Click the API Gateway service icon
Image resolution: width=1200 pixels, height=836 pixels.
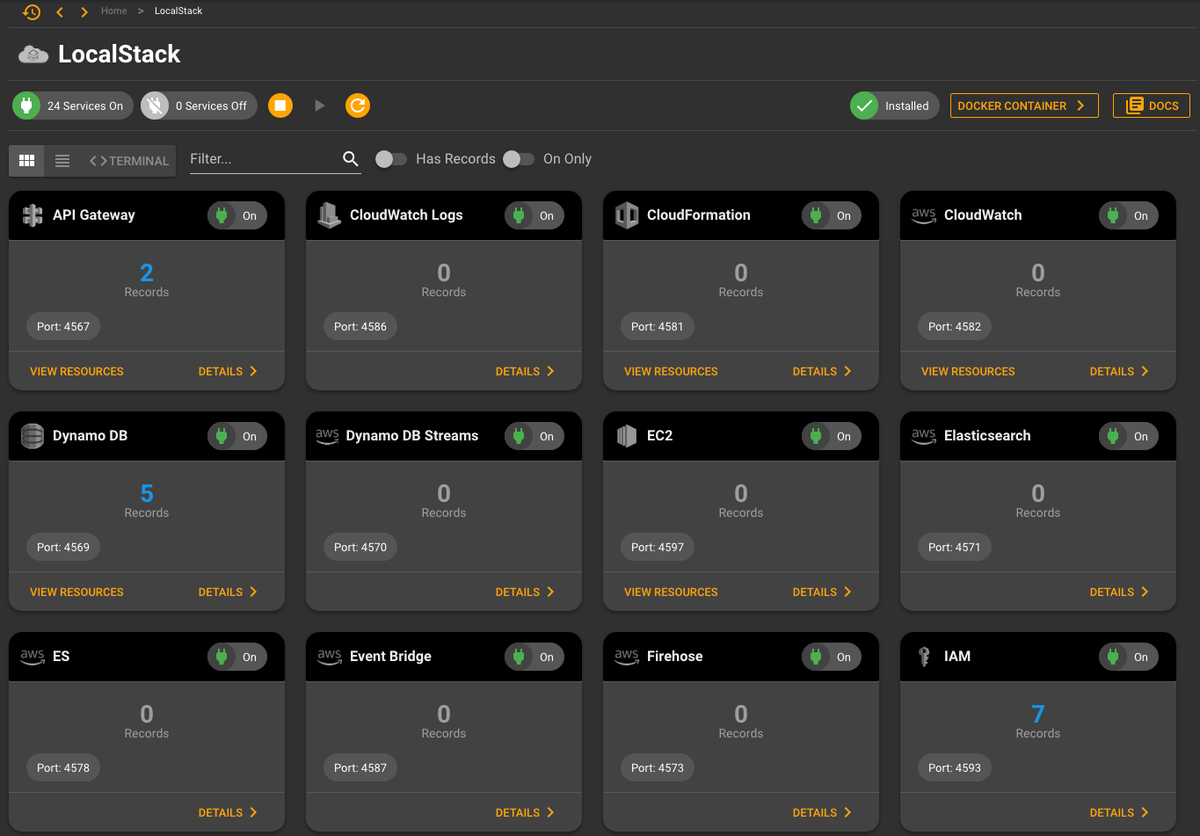tap(33, 215)
